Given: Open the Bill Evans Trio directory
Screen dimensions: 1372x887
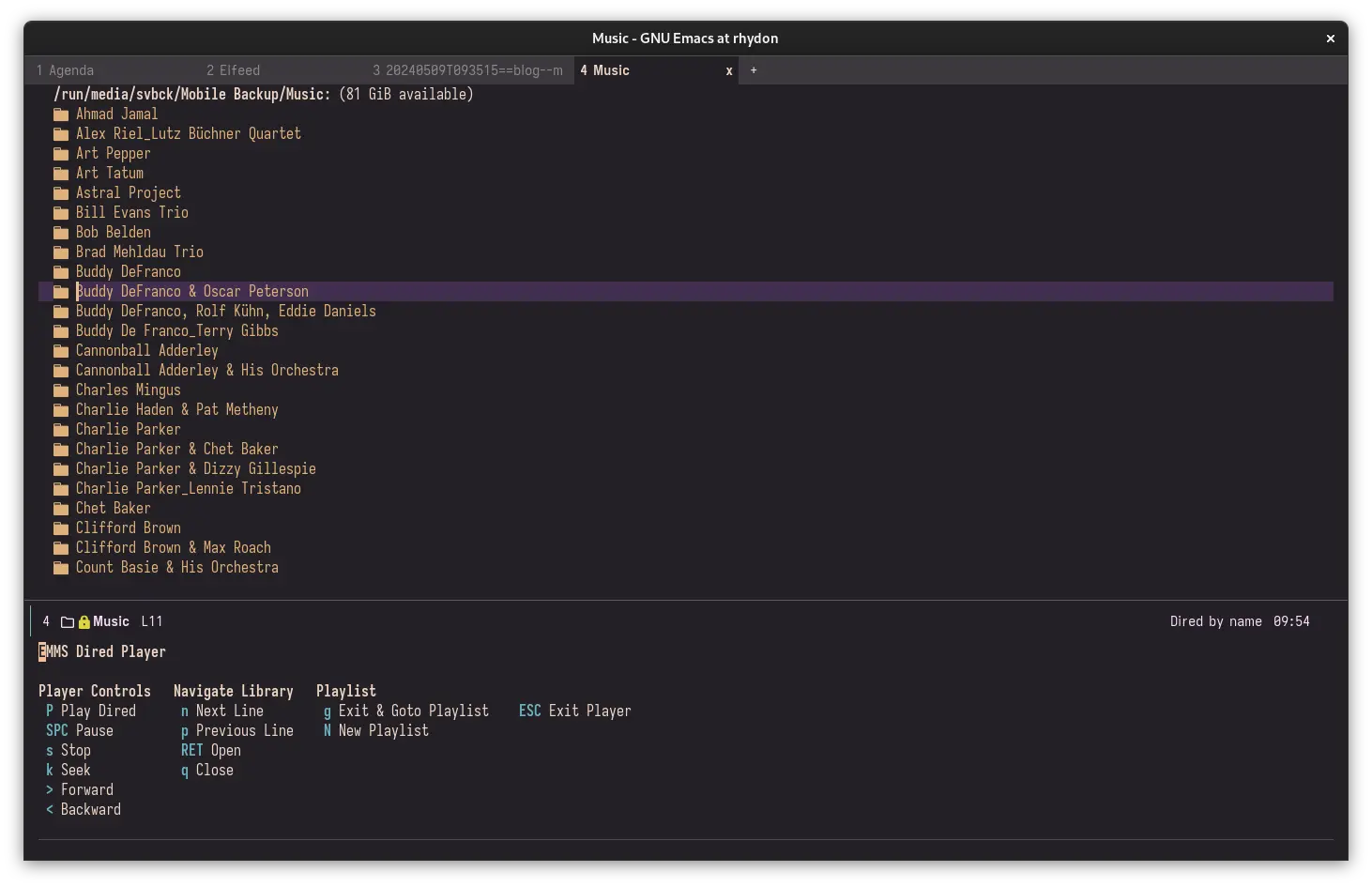Looking at the screenshot, I should click(131, 213).
